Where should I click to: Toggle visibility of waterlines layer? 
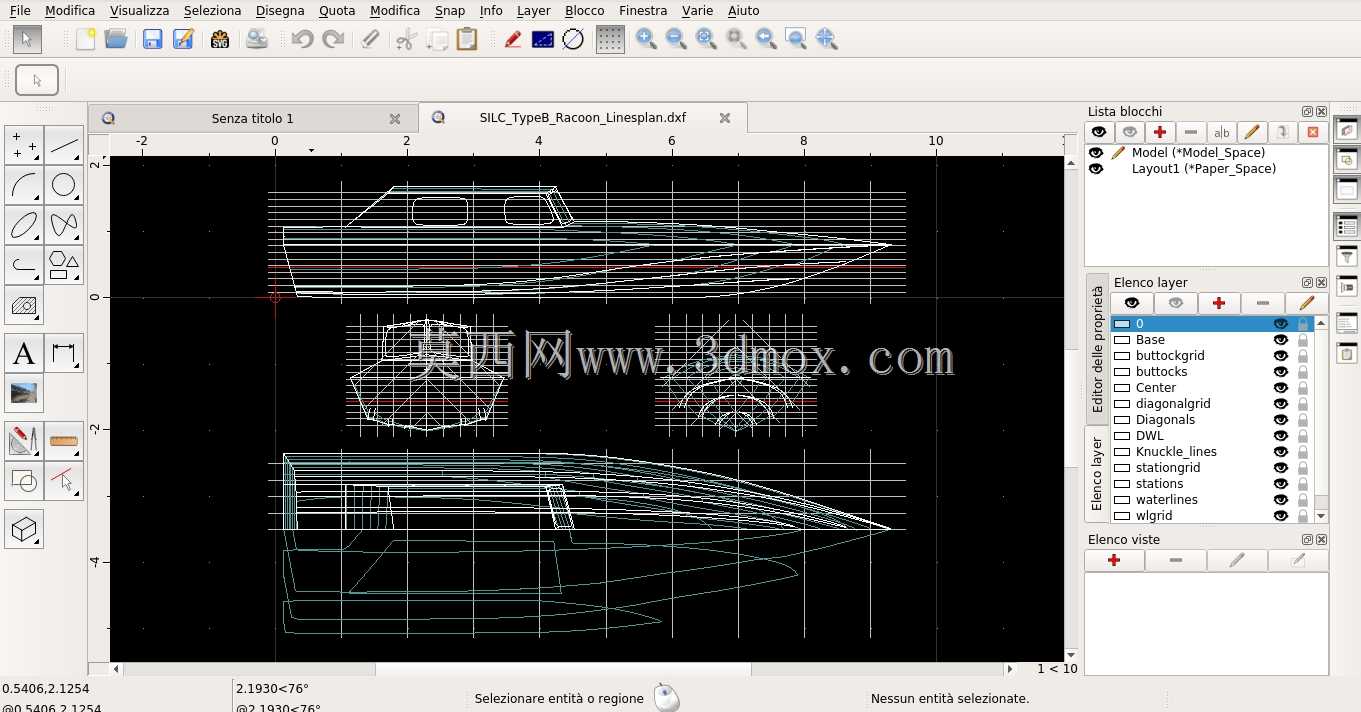(x=1281, y=500)
